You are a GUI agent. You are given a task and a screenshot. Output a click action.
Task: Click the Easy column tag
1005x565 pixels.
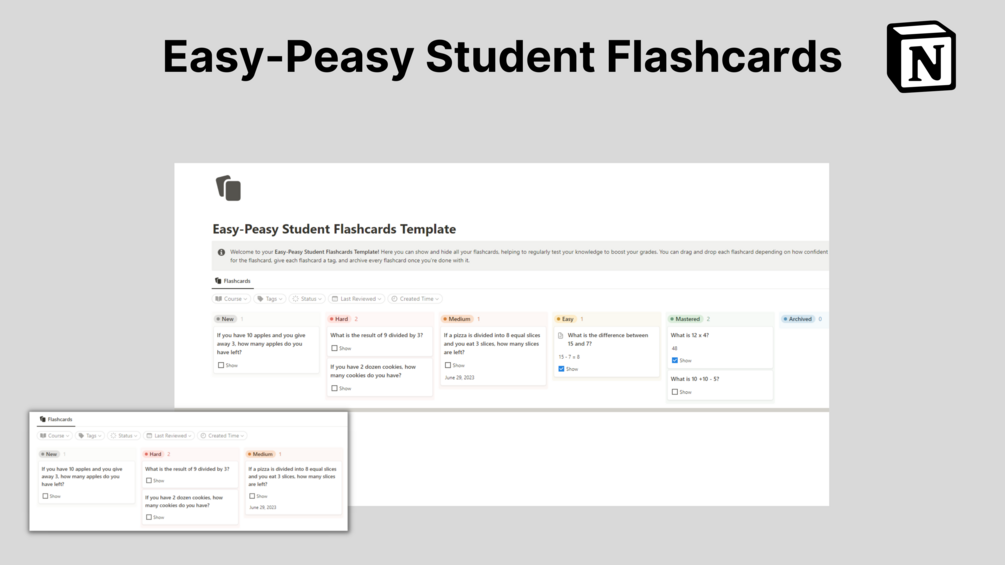coord(565,319)
